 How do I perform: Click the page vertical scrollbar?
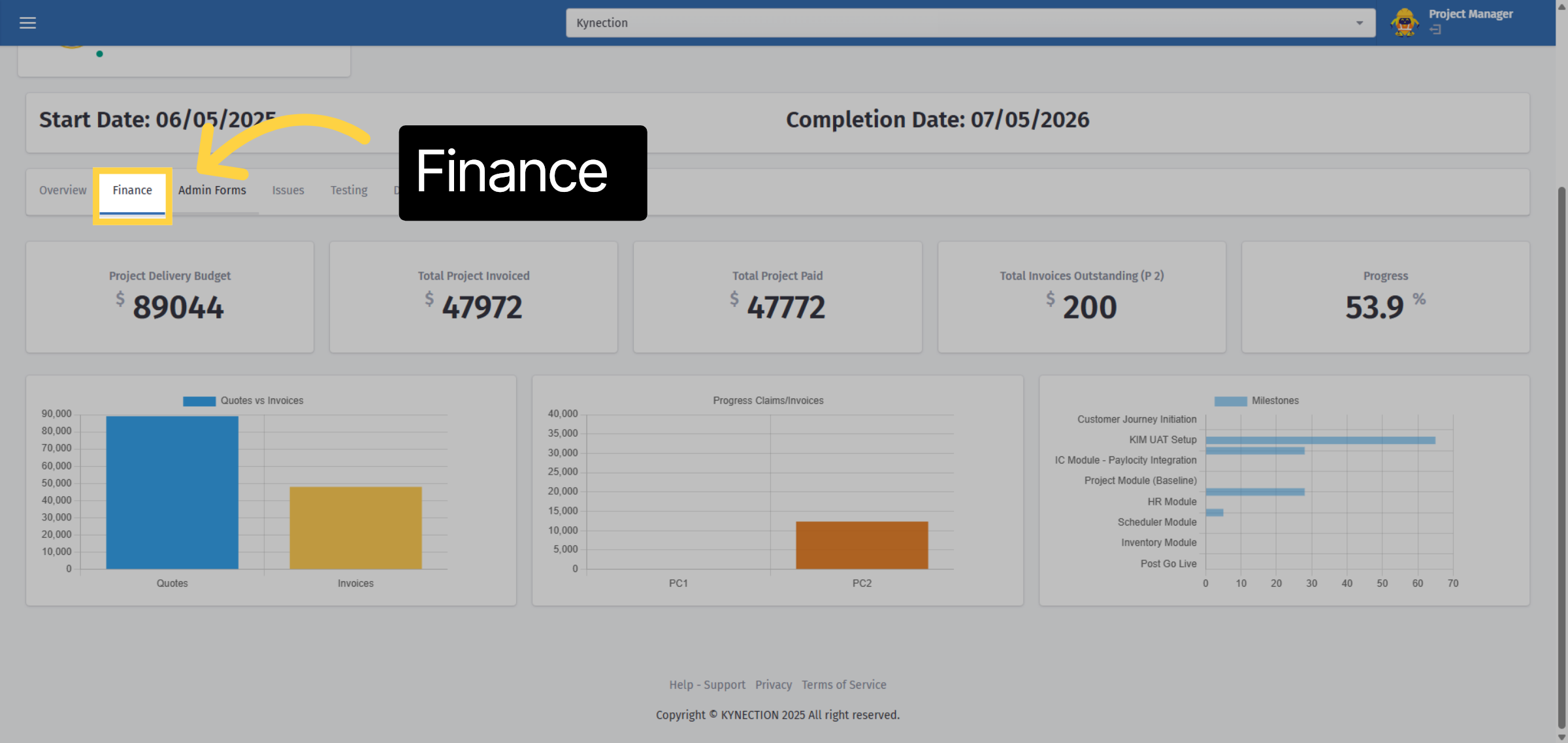[x=1561, y=457]
